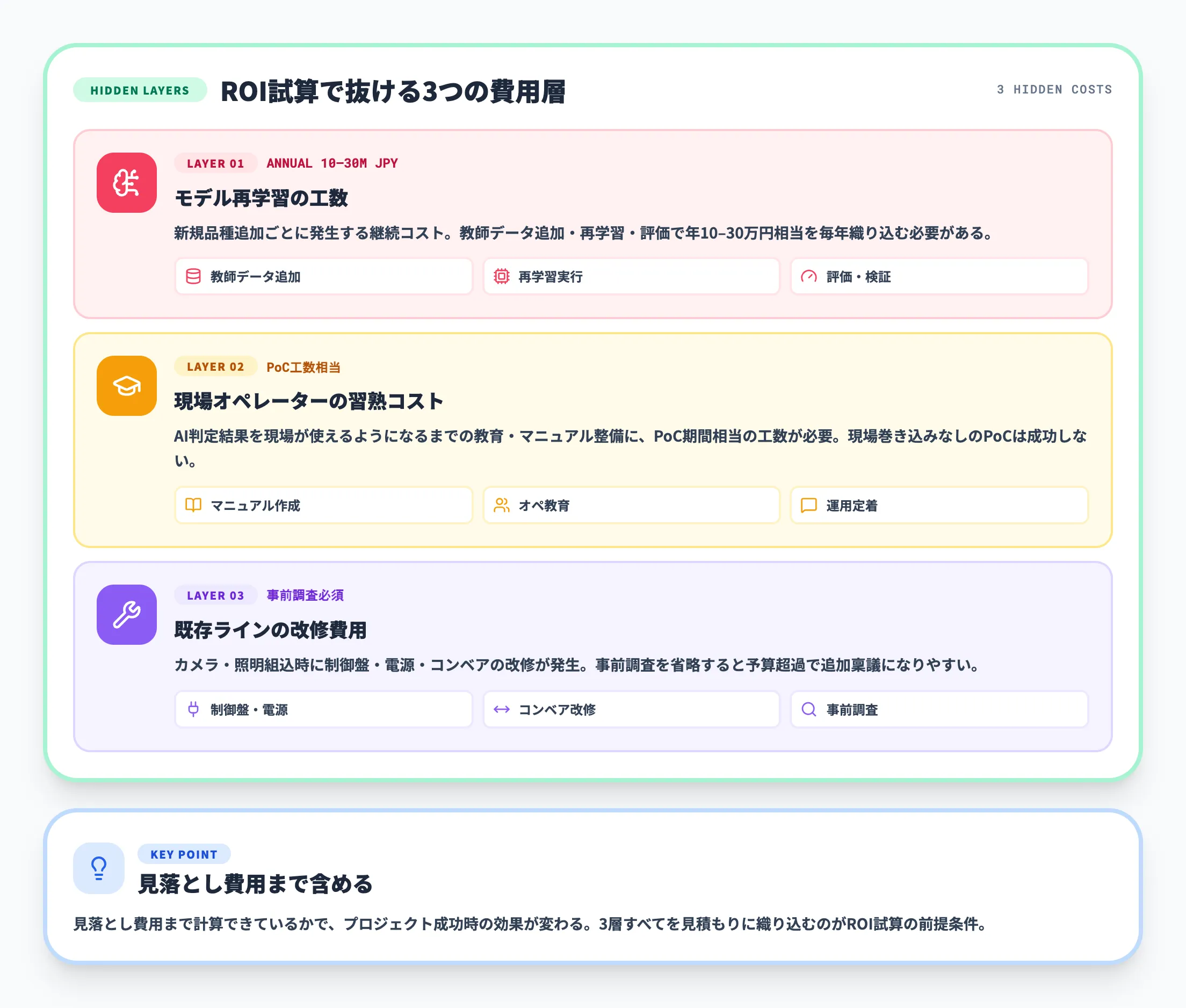Click the title ROI試算で抜ける3つの費用層
The image size is (1186, 1008).
point(393,91)
